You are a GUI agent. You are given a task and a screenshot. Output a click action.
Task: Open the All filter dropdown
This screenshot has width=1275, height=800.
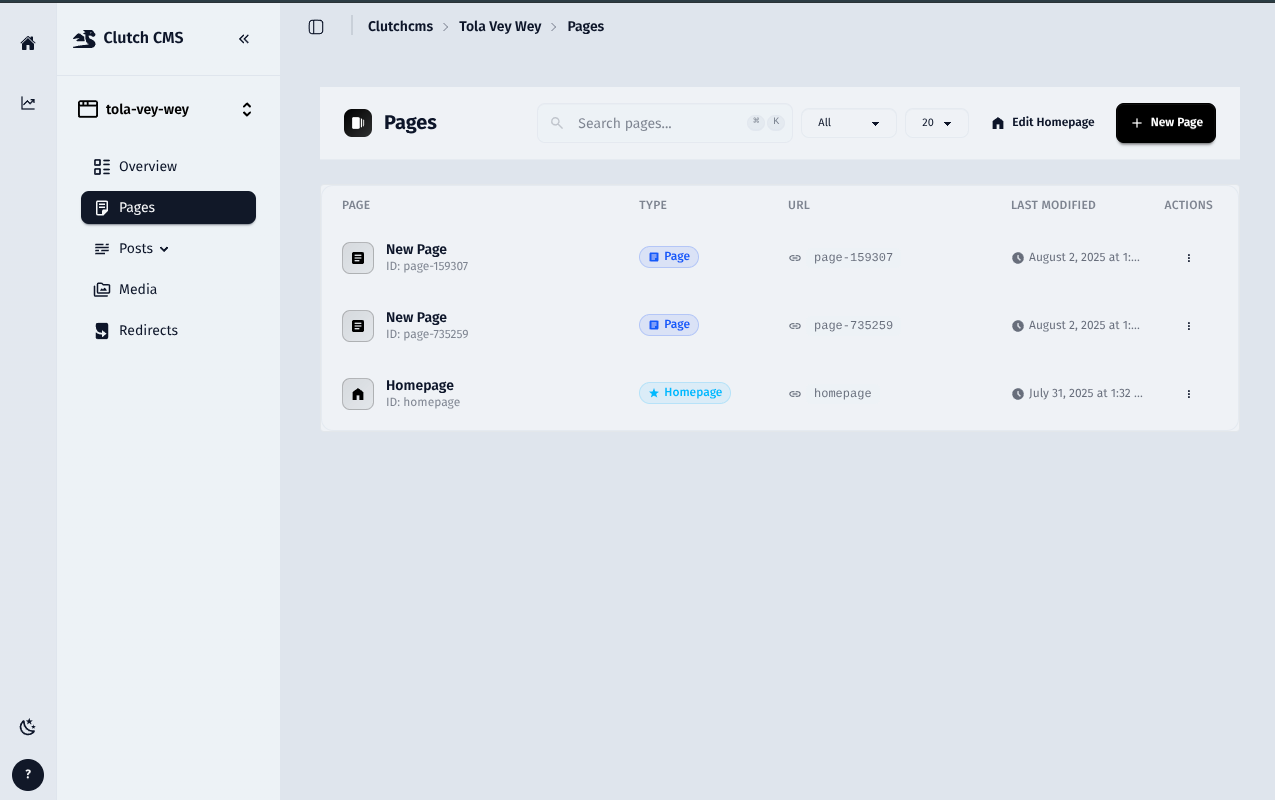coord(848,122)
